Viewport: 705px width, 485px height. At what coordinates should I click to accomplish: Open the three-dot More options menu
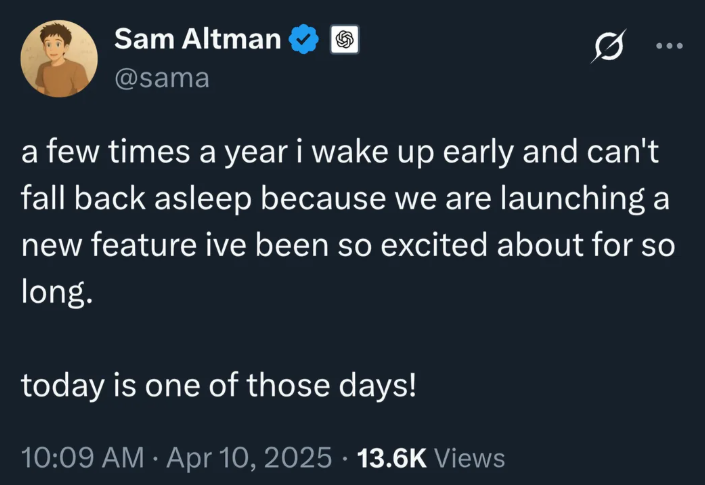(667, 45)
